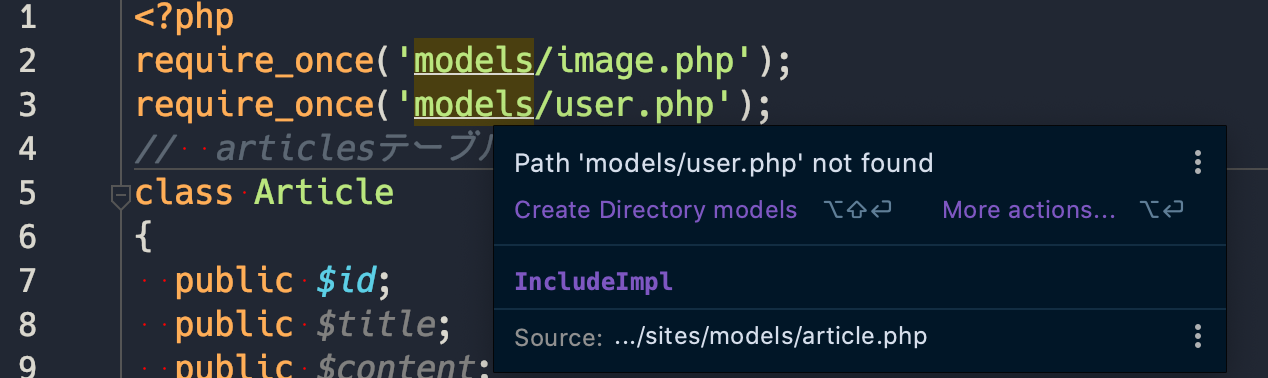Open the error message options kebab menu
The image size is (1268, 378).
tap(1197, 163)
